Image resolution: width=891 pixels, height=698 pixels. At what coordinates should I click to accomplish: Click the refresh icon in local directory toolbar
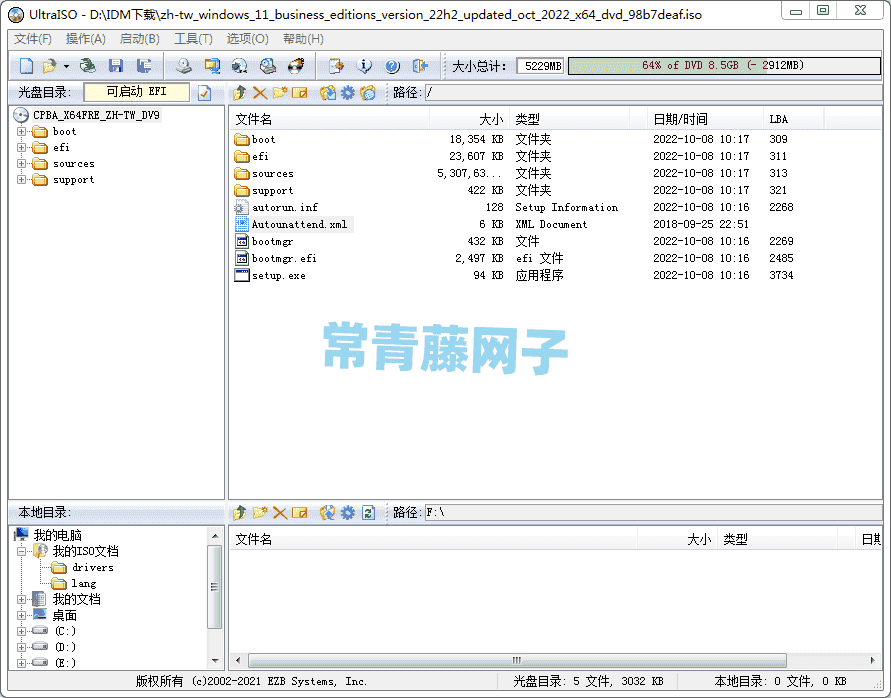pos(368,513)
